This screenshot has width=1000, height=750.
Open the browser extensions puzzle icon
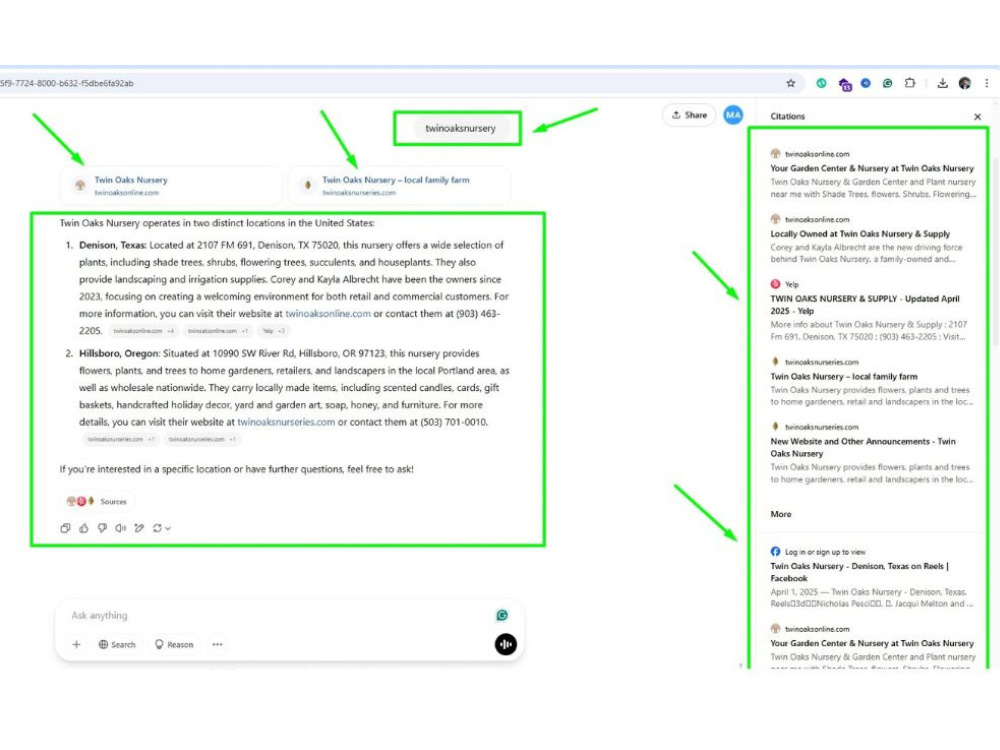coord(910,83)
